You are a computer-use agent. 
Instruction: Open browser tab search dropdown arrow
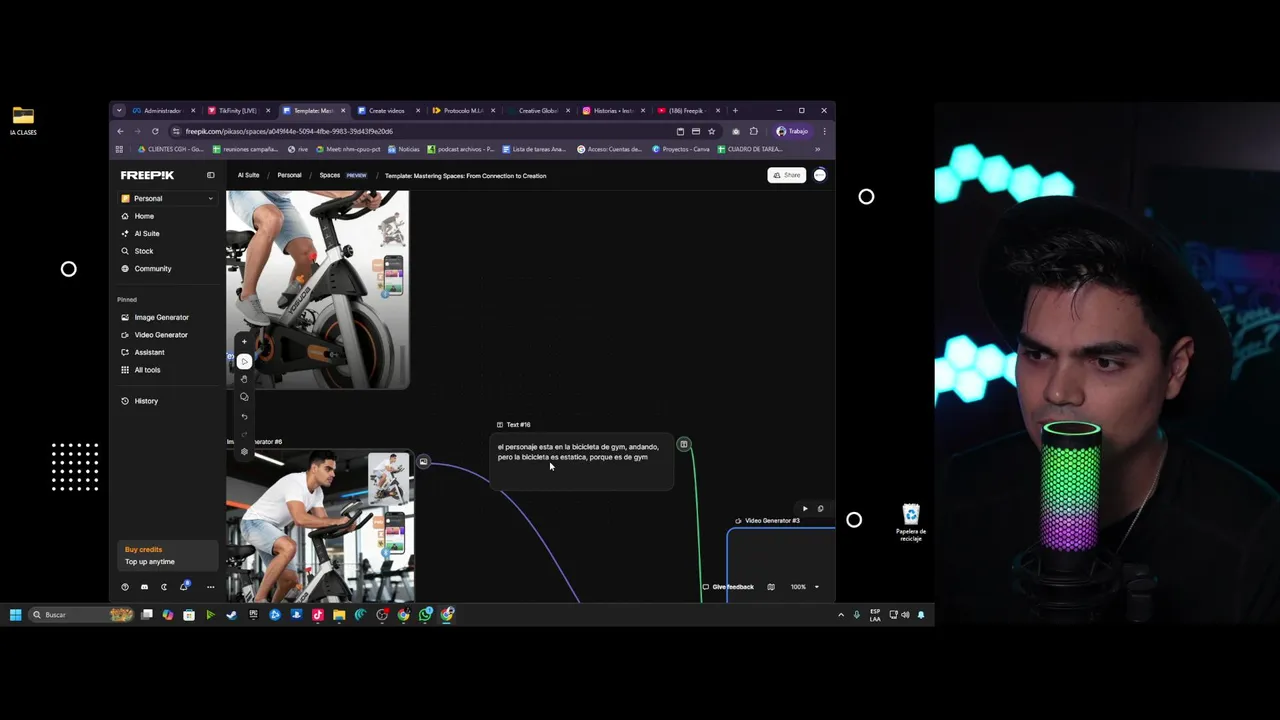tap(119, 111)
